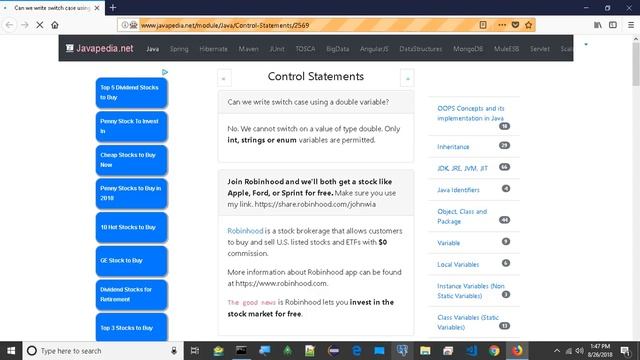Select BigData in the site navbar
Image resolution: width=640 pixels, height=360 pixels.
point(338,49)
